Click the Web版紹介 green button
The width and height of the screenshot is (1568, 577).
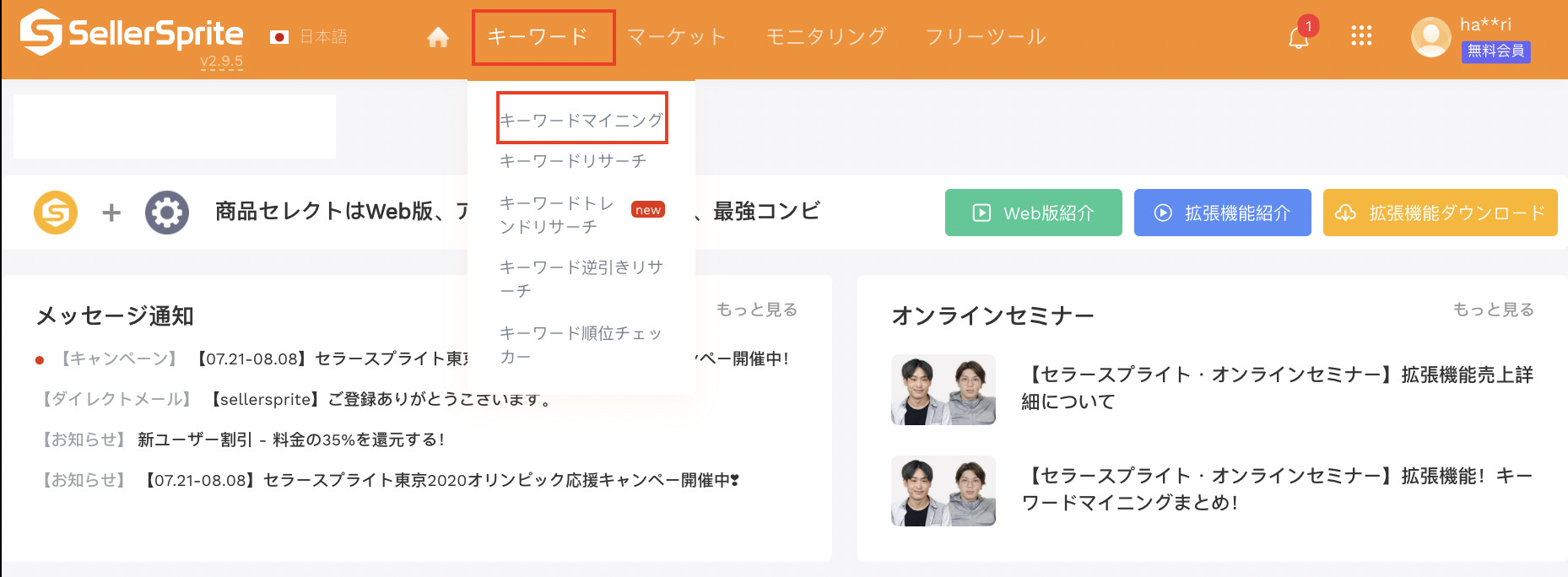1033,213
